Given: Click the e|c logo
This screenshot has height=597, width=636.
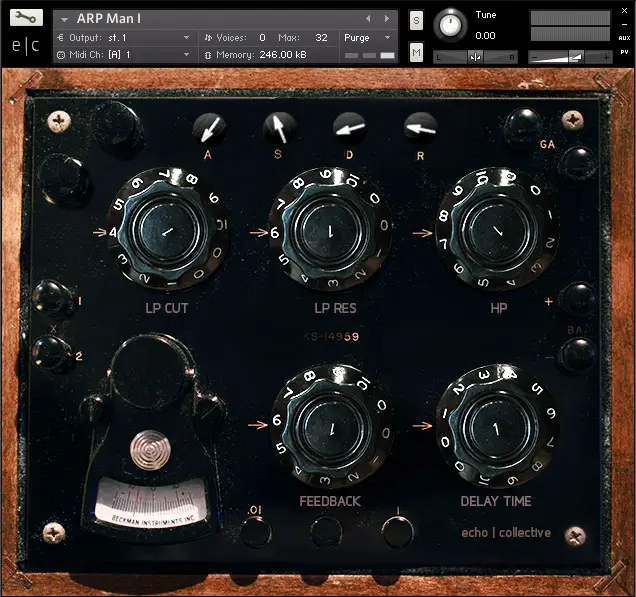Looking at the screenshot, I should (x=25, y=46).
